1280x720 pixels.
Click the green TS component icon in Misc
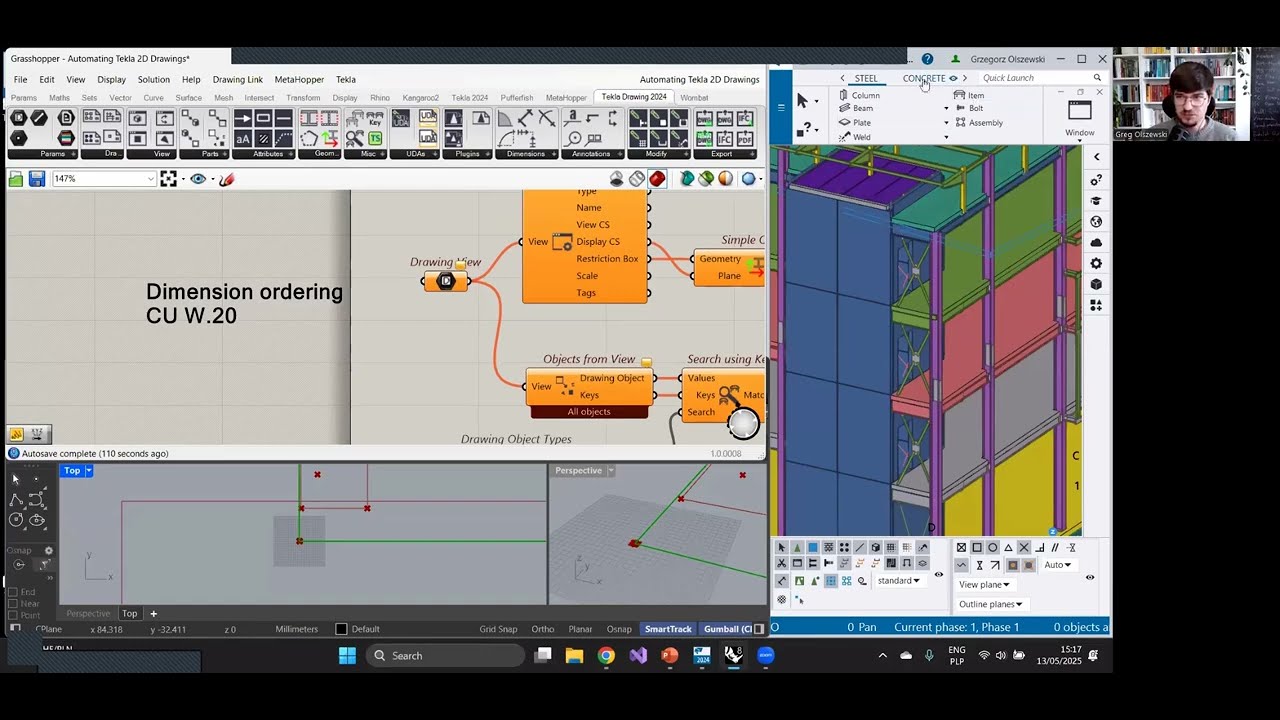coord(375,138)
